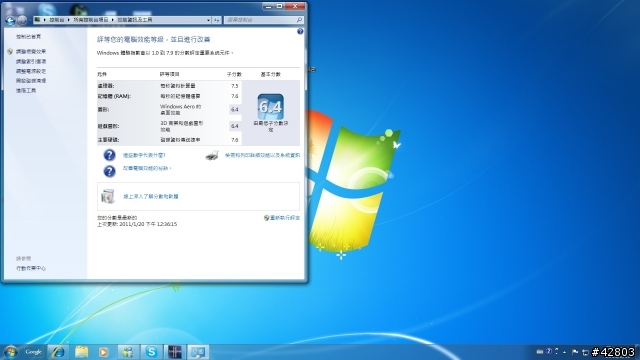Open the 'What do these numbers mean' link

point(144,155)
